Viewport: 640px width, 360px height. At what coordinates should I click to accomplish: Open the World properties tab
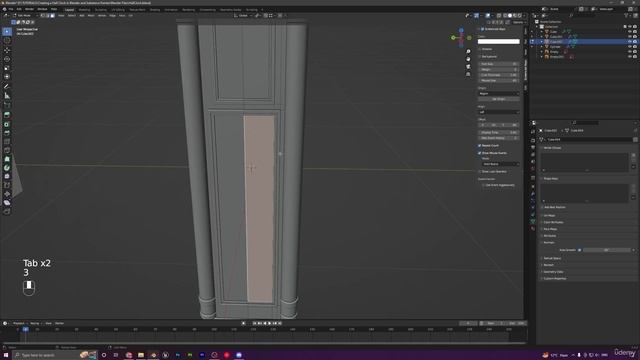click(533, 169)
